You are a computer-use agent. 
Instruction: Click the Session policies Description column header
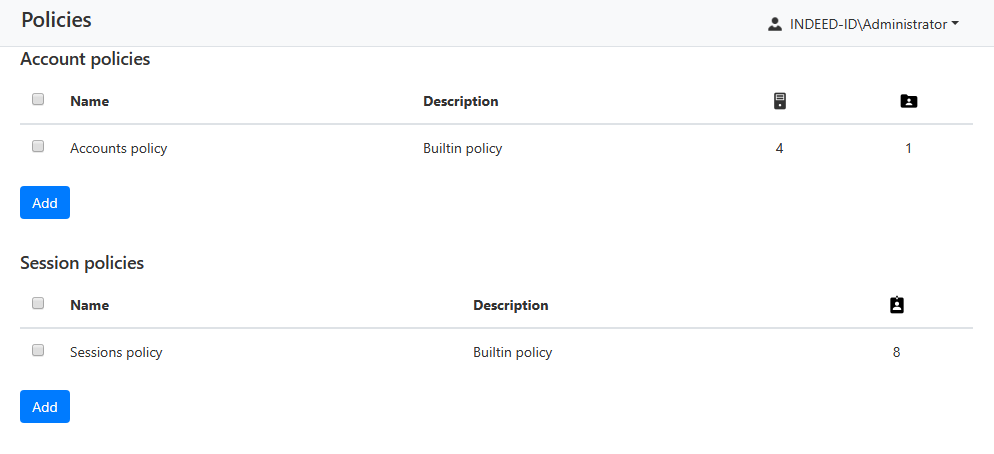[510, 305]
